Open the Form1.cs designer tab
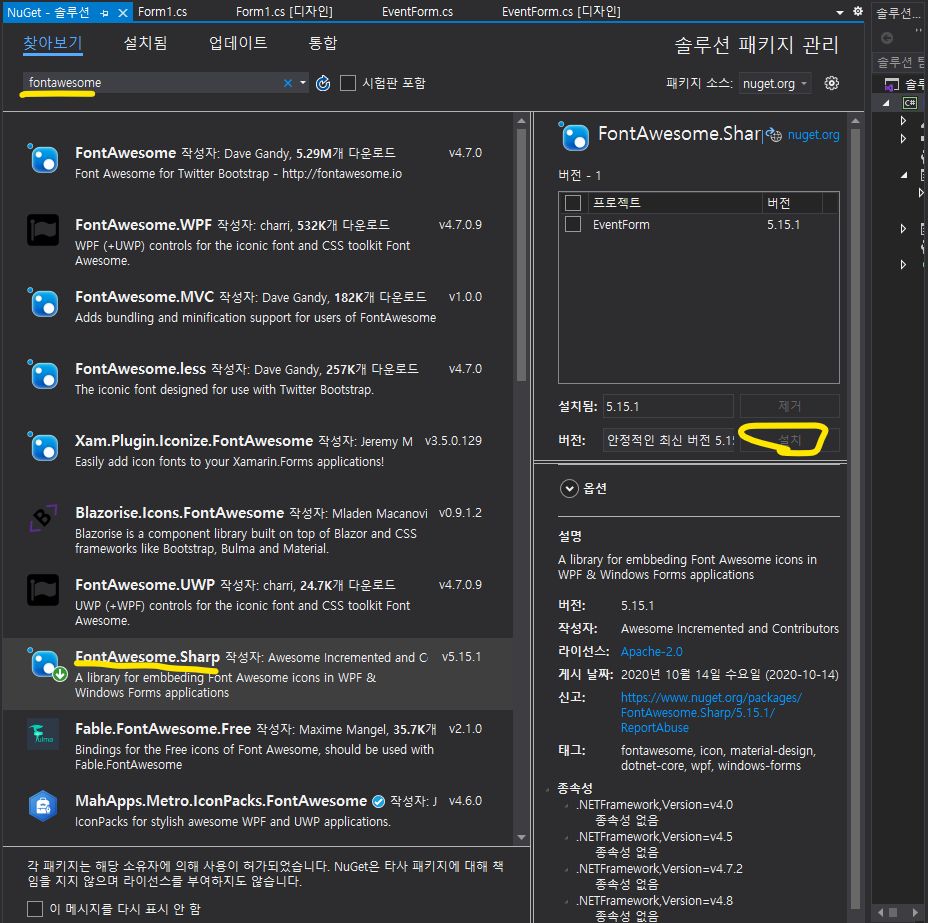This screenshot has height=923, width=928. pos(284,12)
